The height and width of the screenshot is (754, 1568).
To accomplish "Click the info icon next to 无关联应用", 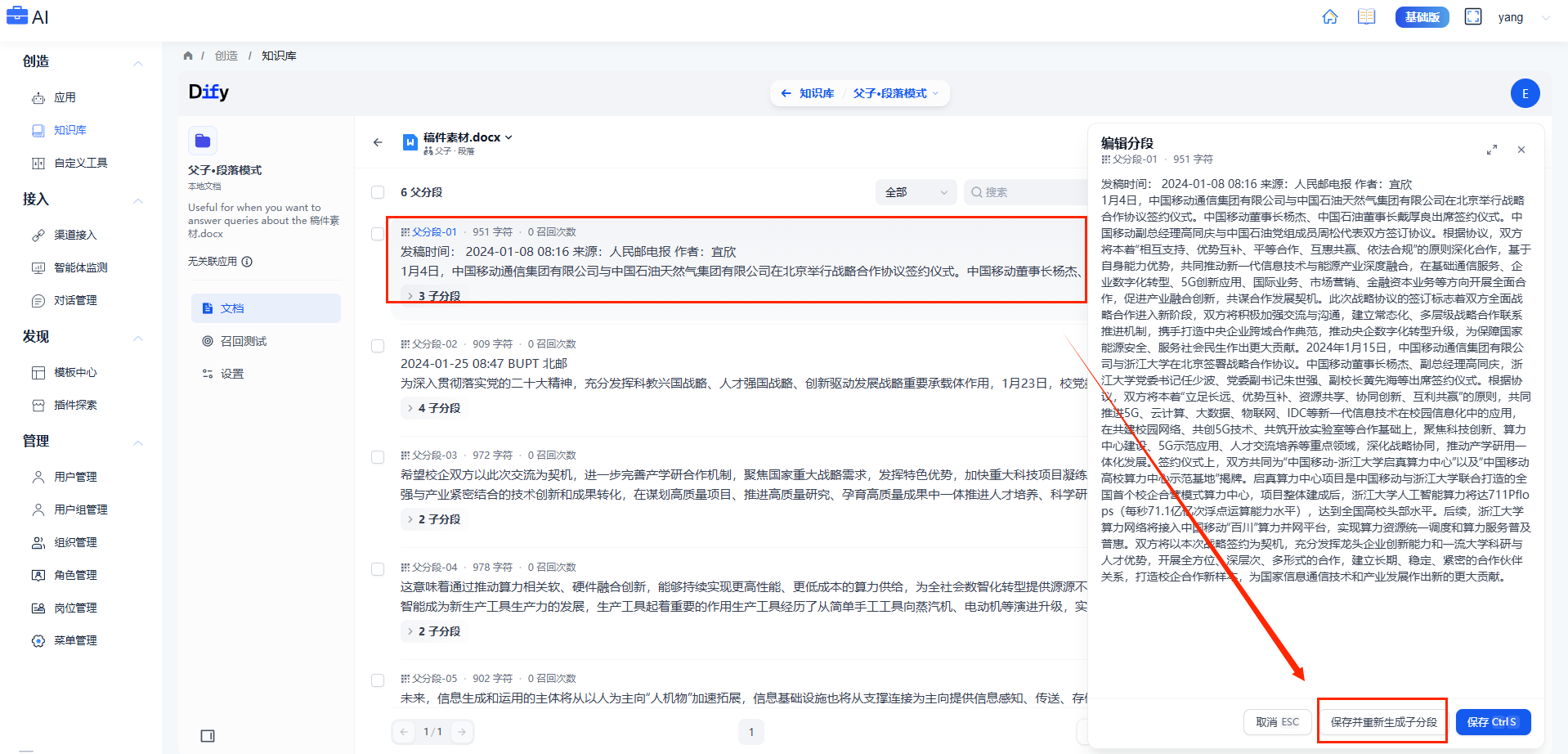I will click(247, 262).
